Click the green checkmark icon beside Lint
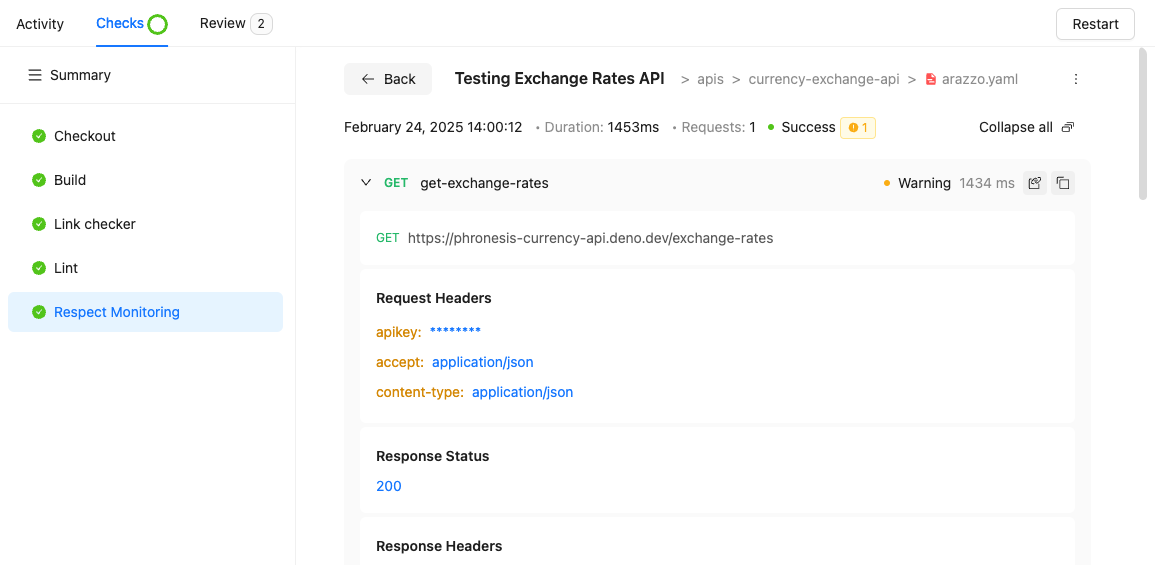 click(39, 268)
